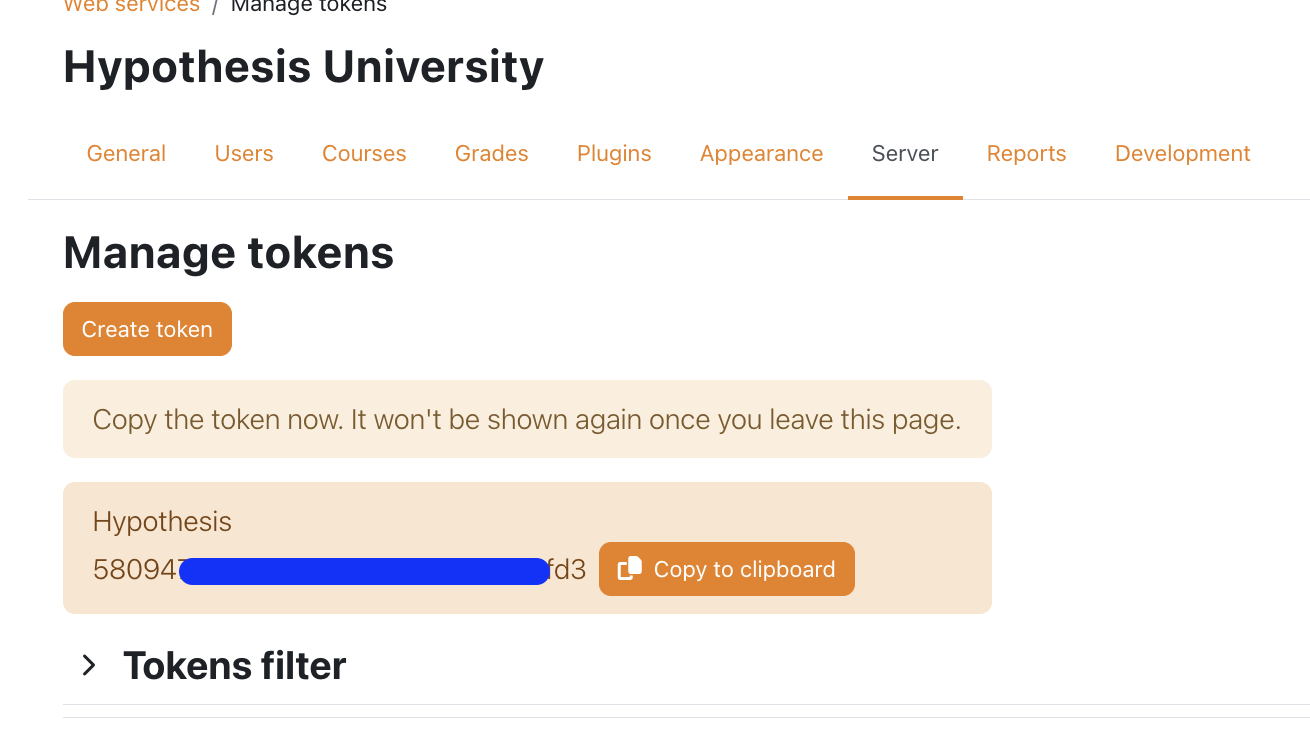Go to the Courses tab
The image size is (1310, 736).
coord(364,154)
